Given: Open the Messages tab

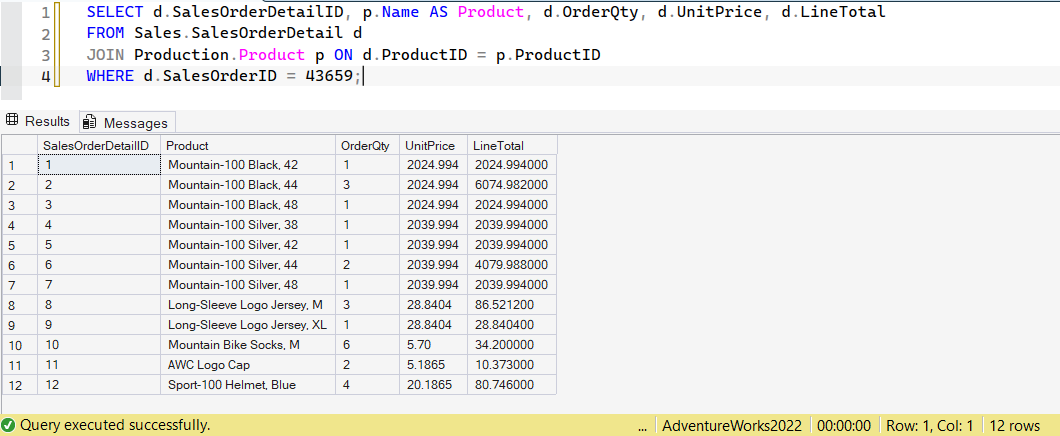Looking at the screenshot, I should click(127, 122).
